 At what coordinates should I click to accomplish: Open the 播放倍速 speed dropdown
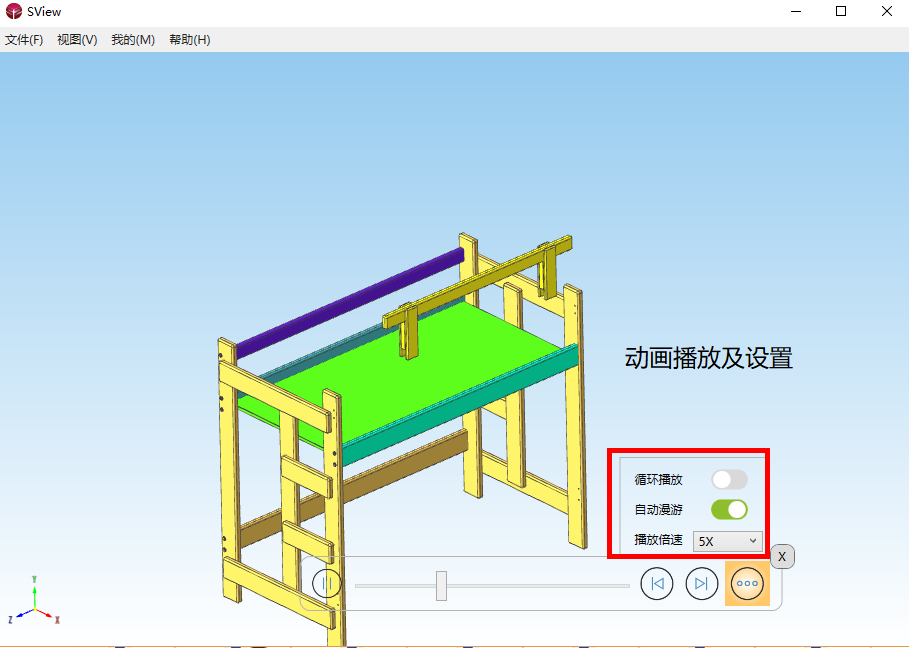(x=728, y=541)
